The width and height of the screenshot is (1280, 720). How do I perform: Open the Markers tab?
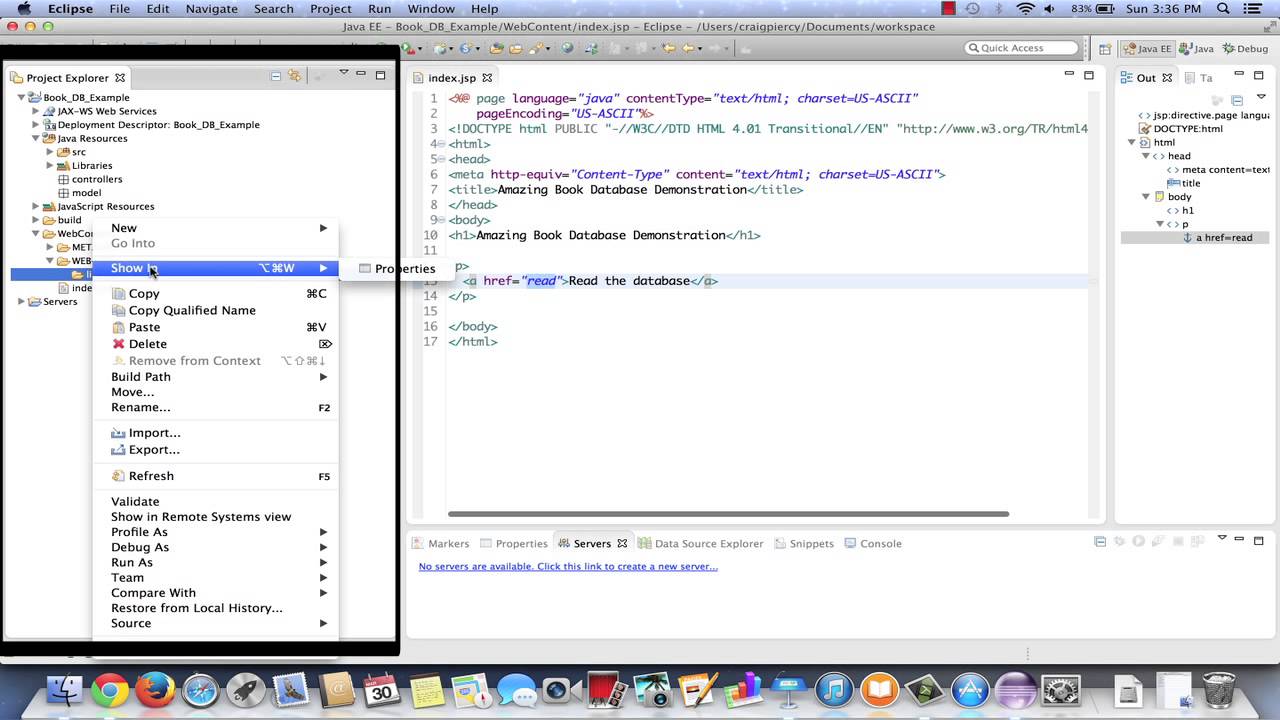click(441, 543)
